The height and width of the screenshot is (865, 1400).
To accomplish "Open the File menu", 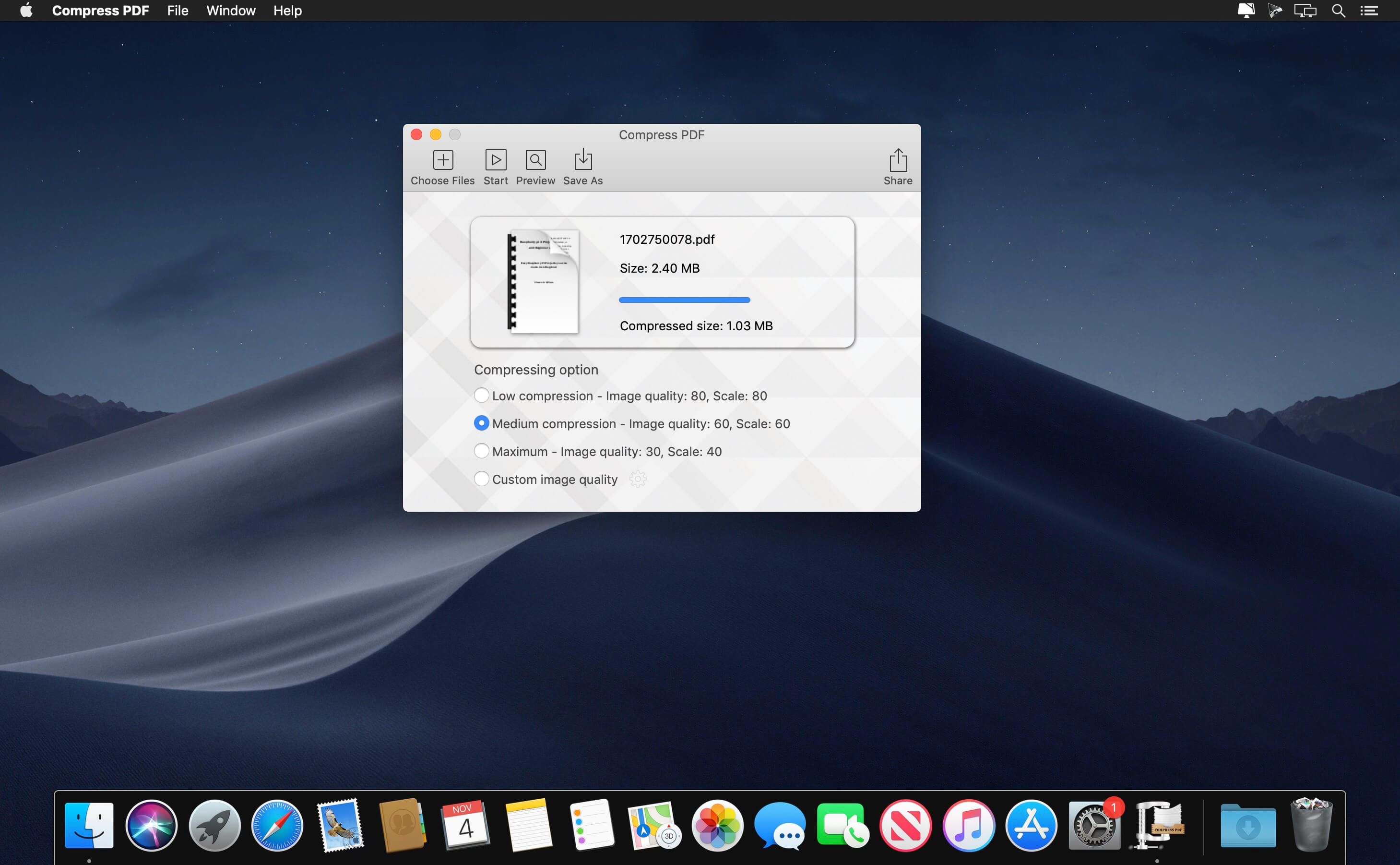I will 177,10.
